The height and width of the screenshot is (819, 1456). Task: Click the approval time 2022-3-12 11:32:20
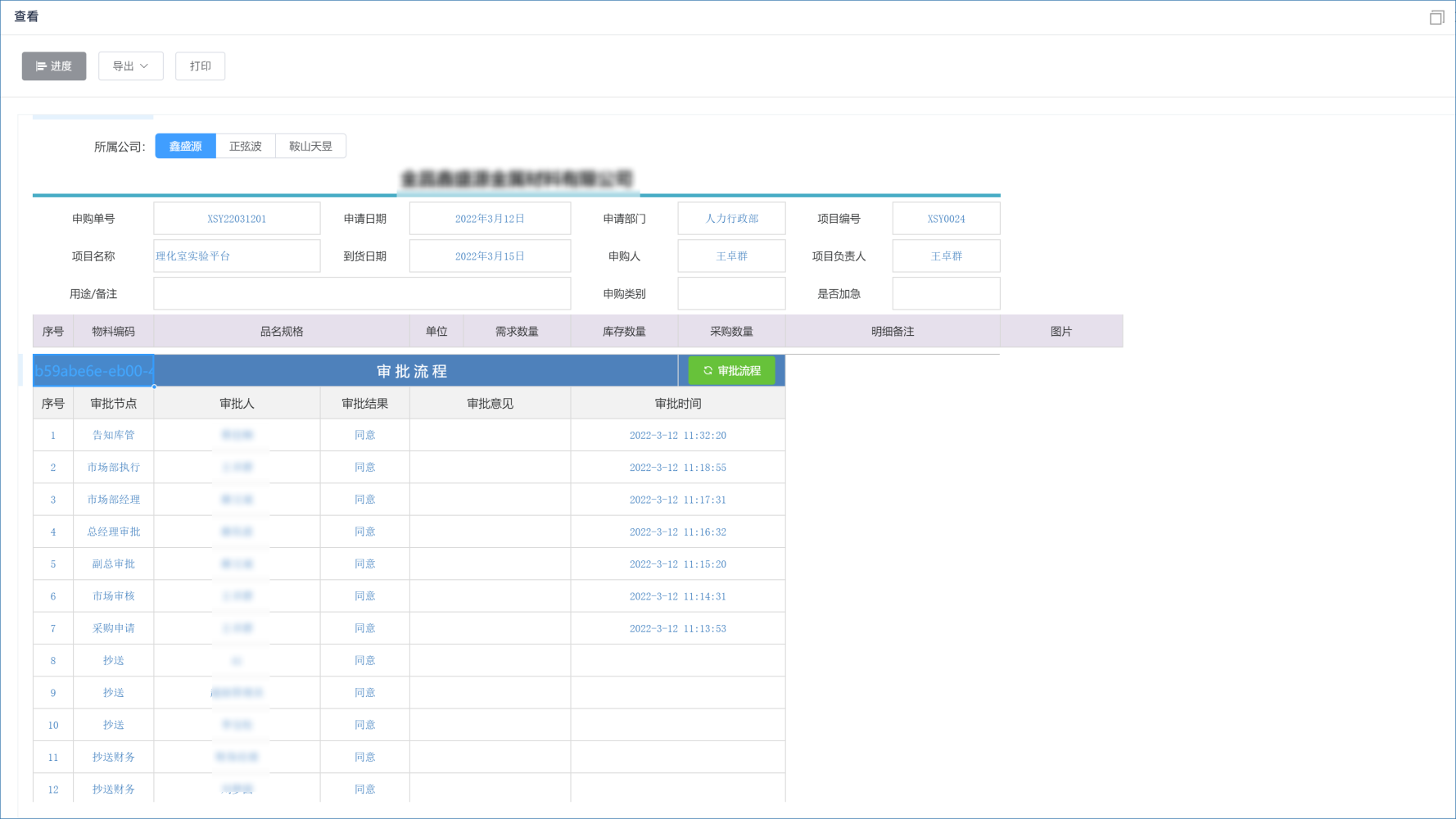tap(678, 436)
